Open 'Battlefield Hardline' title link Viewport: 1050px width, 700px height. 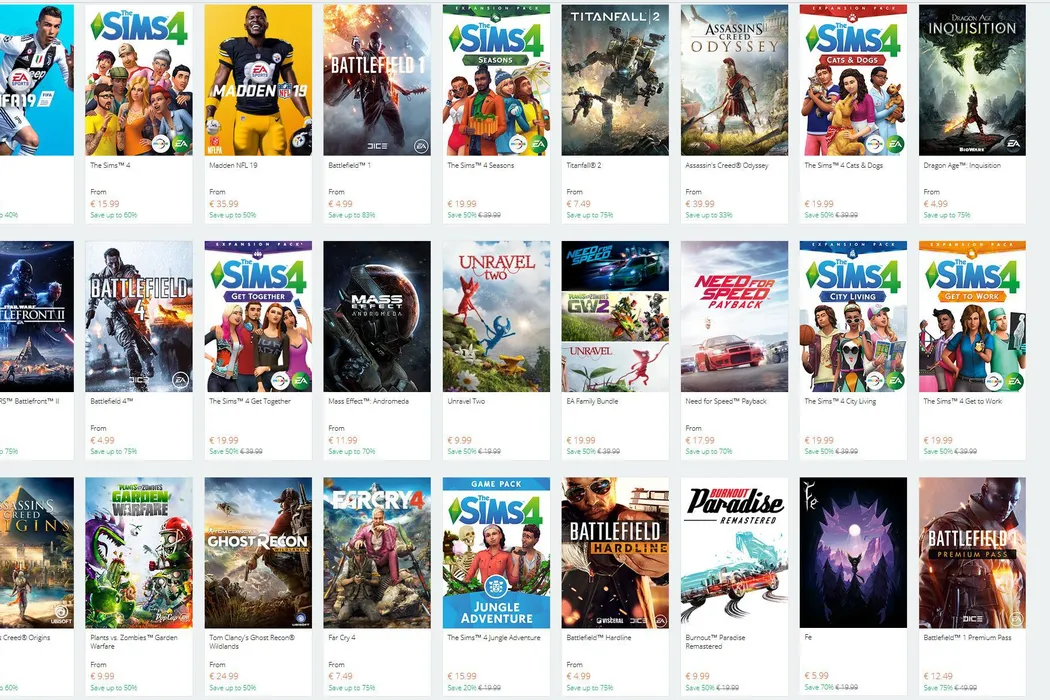pos(599,638)
